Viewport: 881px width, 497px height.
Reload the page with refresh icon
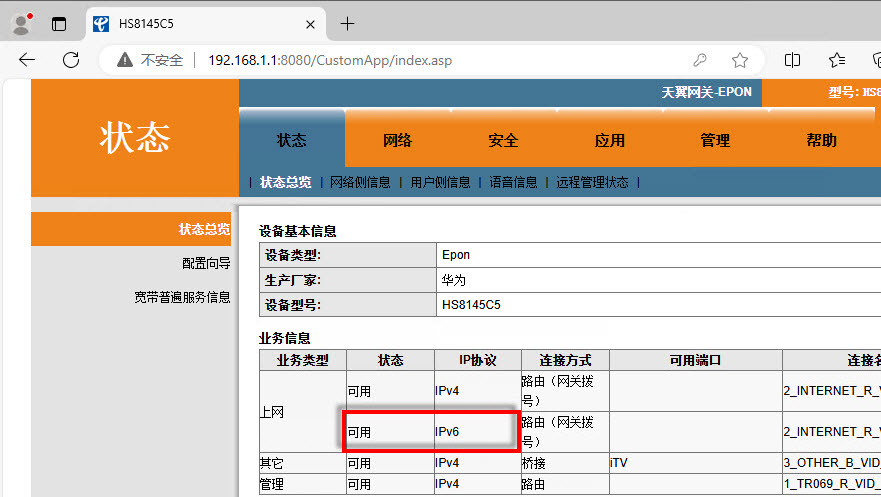pyautogui.click(x=71, y=60)
